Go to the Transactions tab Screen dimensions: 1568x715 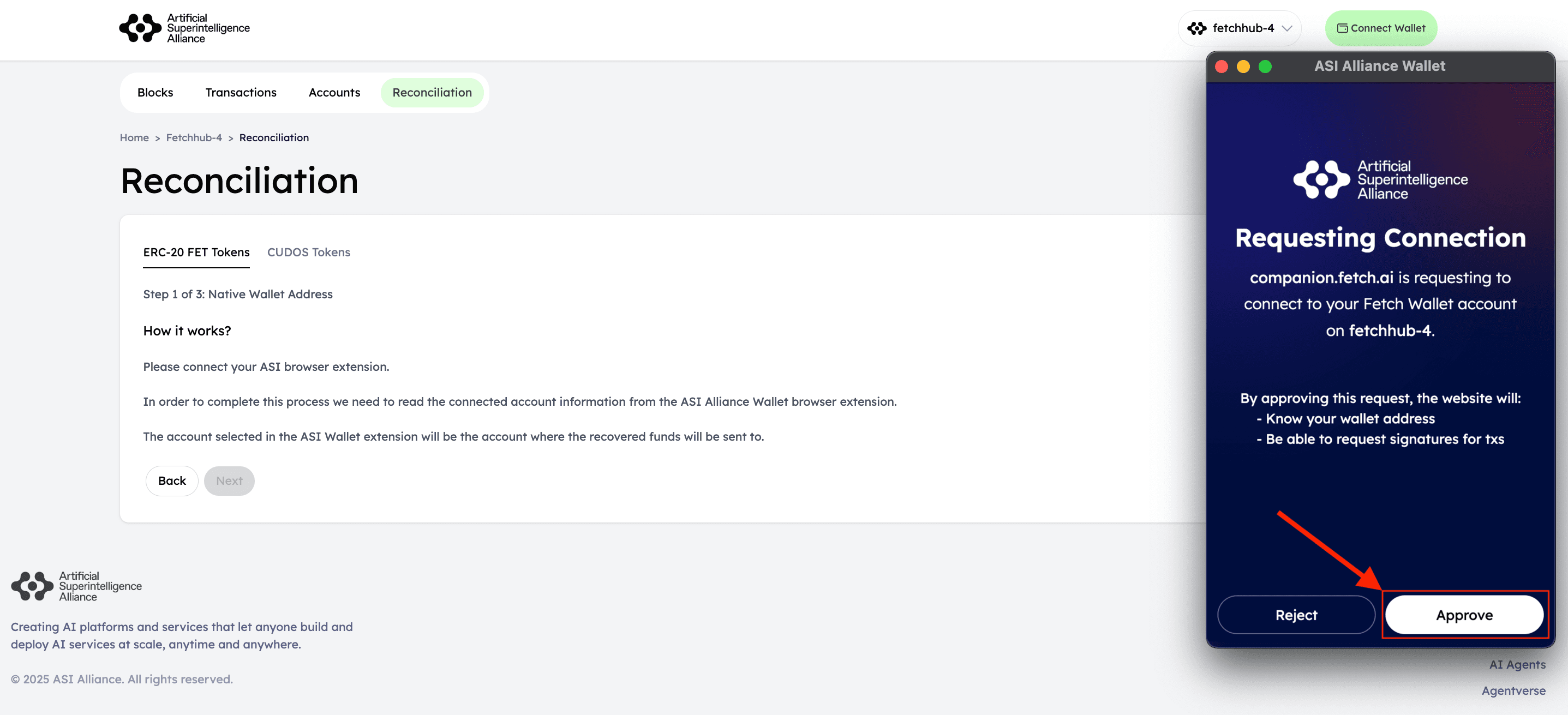[x=241, y=93]
